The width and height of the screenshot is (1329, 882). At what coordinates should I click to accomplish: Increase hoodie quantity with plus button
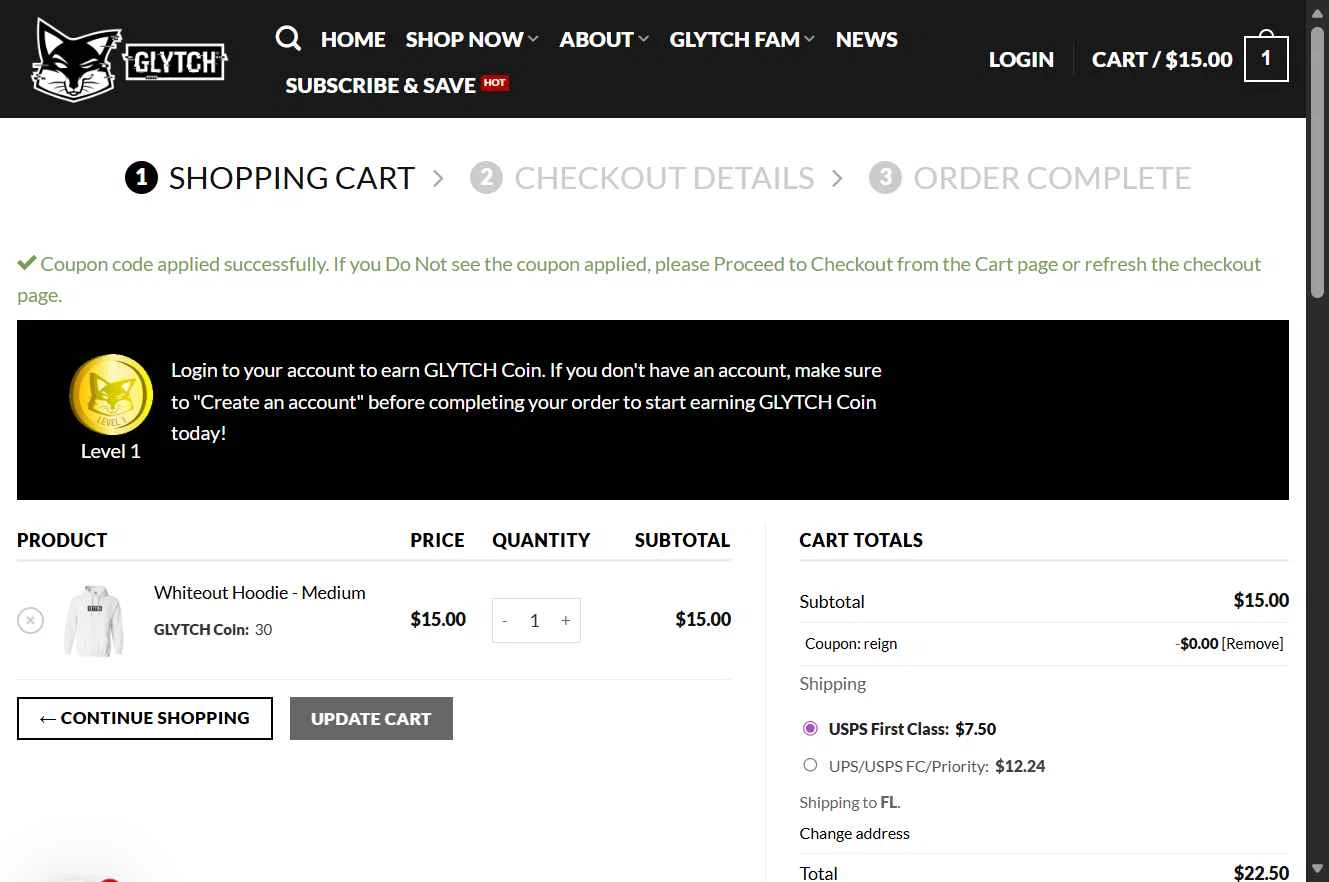pos(566,621)
